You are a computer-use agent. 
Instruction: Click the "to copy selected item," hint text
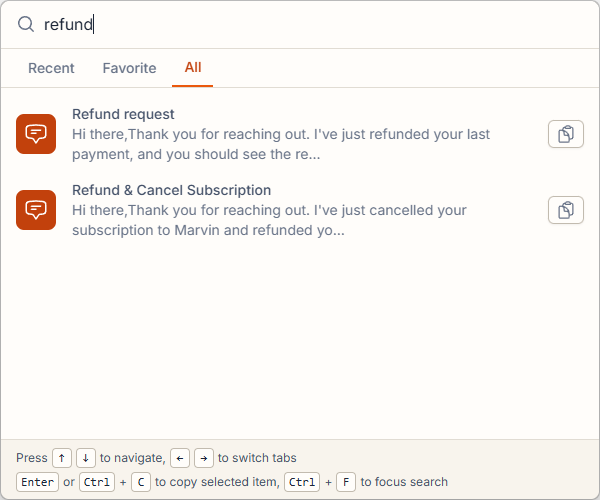coord(217,482)
